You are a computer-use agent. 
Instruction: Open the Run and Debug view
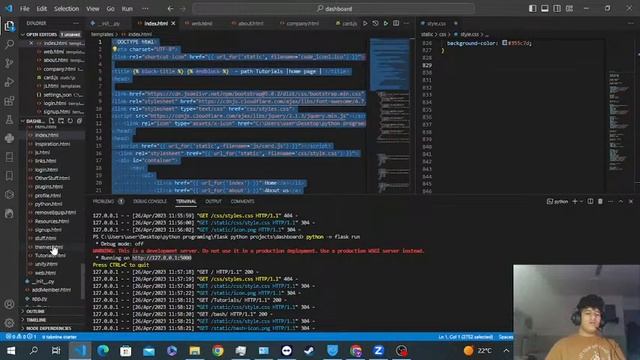[x=9, y=82]
